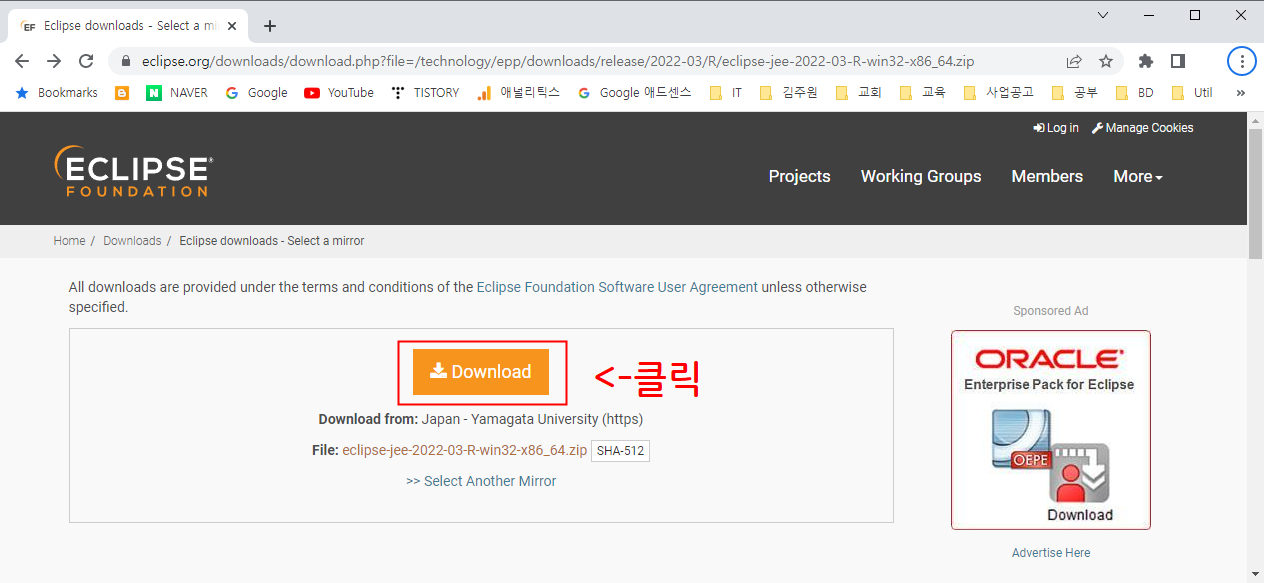Open the 교회 bookmark folder
Screen dimensions: 1264x583
(858, 92)
